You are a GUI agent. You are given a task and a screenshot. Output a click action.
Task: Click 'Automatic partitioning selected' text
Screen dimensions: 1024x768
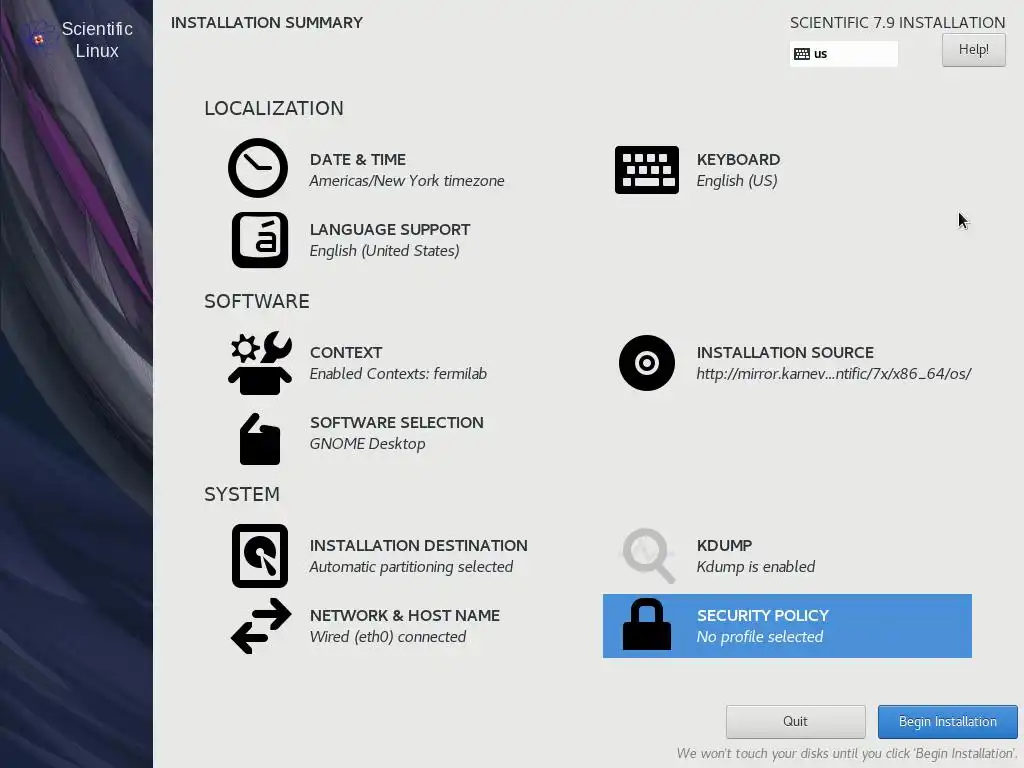point(411,567)
